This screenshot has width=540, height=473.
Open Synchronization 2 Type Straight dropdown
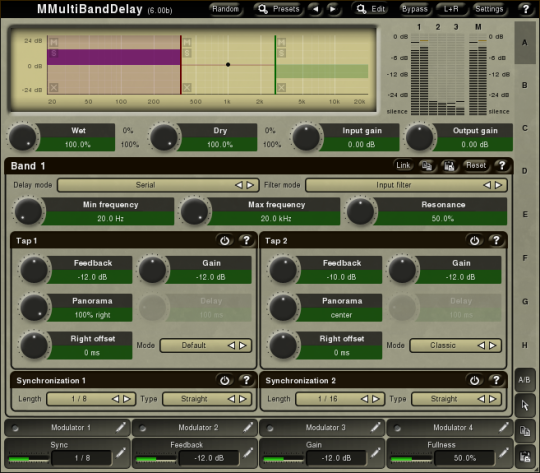[x=456, y=399]
